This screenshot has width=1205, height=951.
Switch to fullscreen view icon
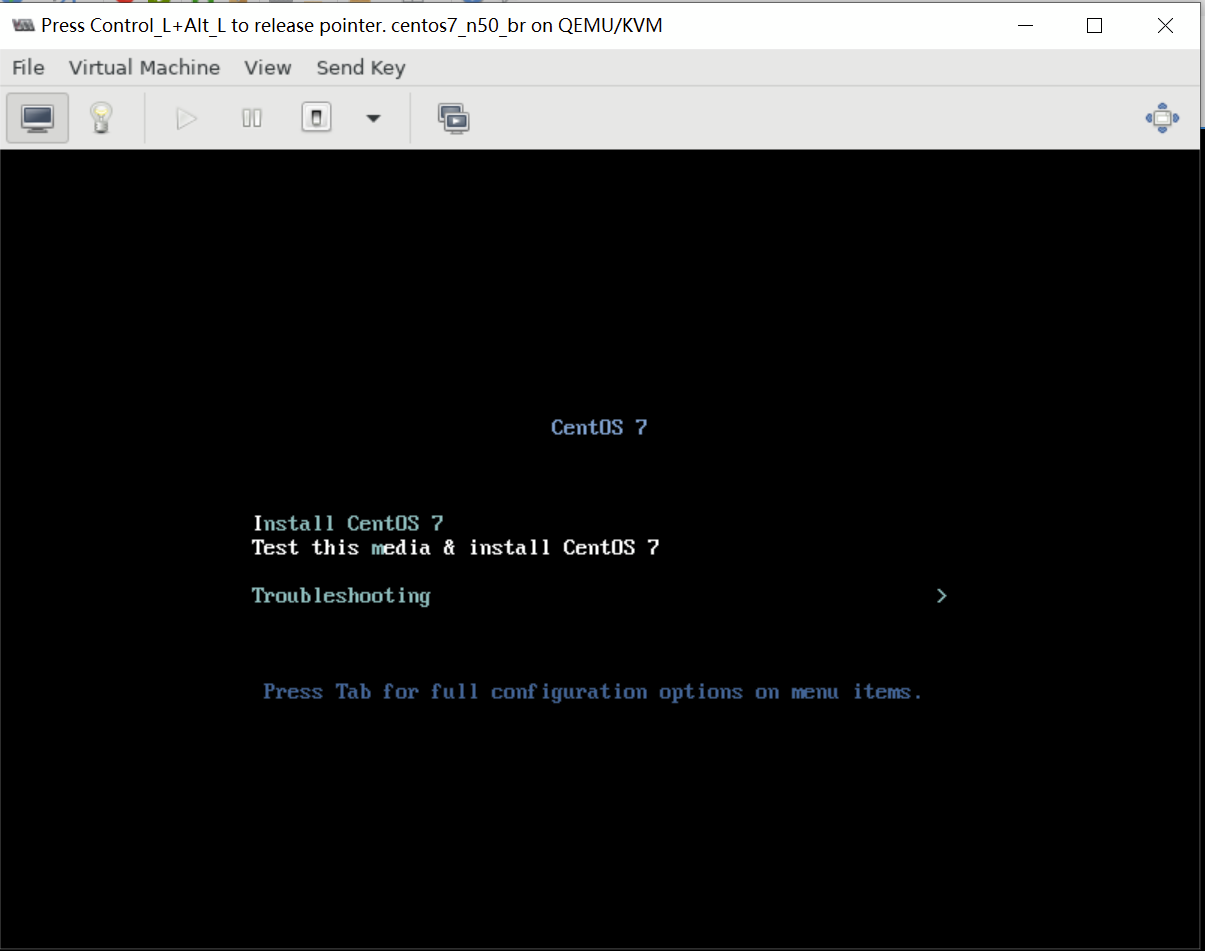point(1162,118)
